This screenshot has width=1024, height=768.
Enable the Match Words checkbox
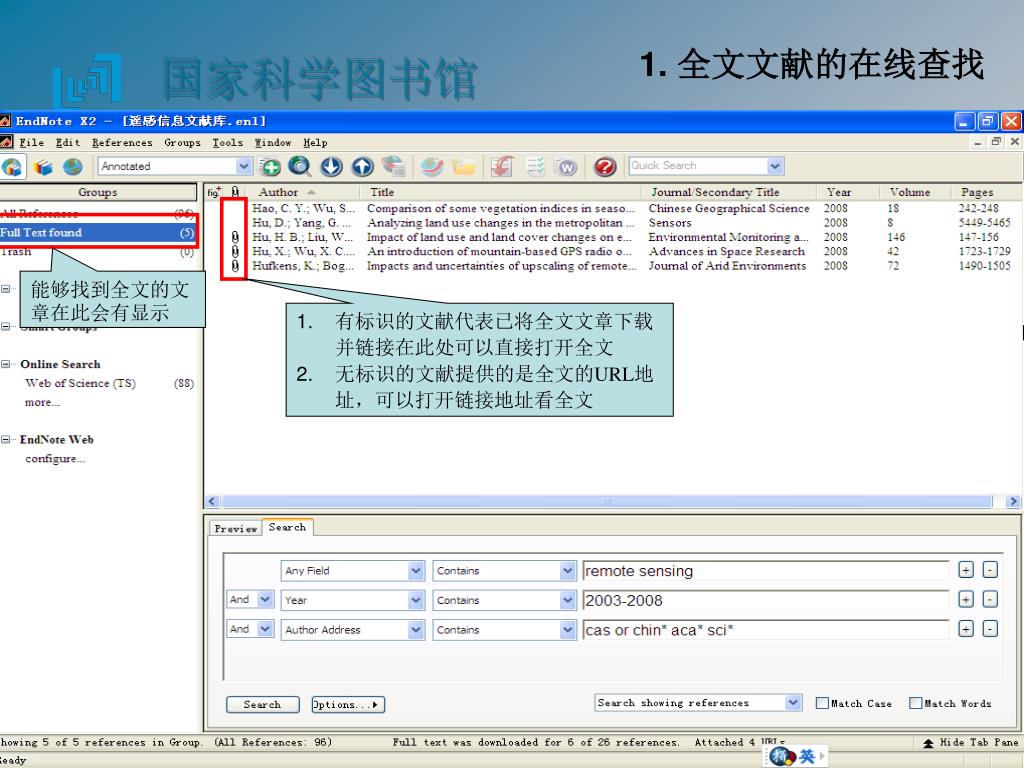pos(916,703)
